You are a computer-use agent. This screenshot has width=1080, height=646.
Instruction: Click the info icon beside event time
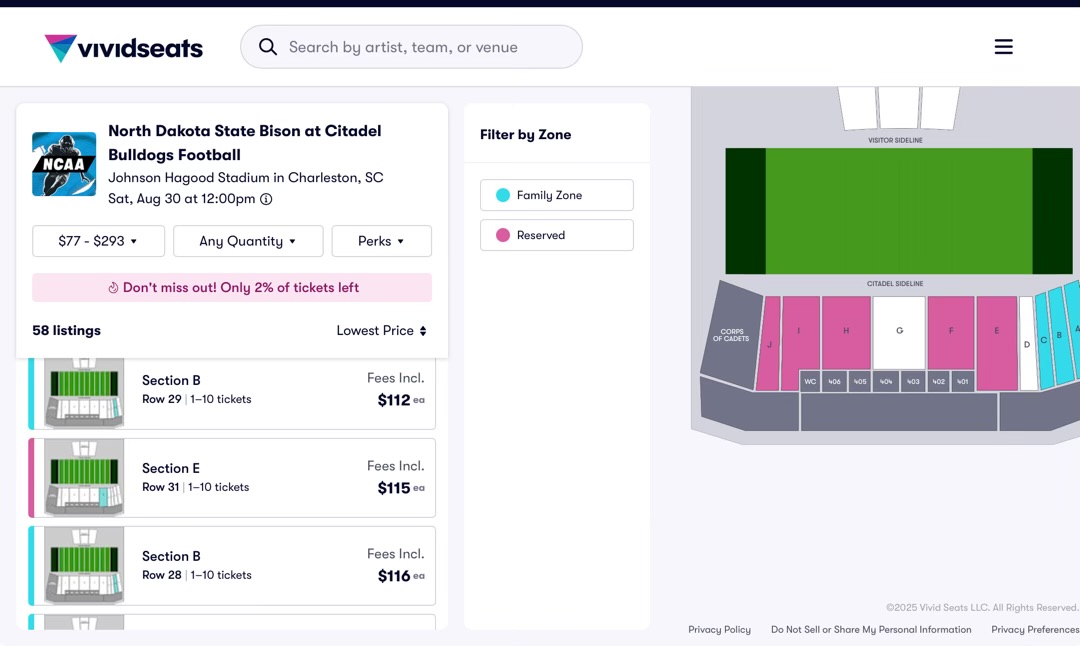pyautogui.click(x=266, y=199)
